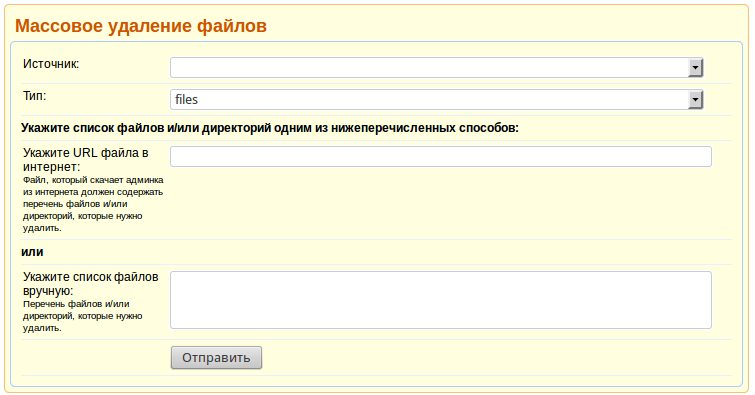Click the Укажите список файлов вручную label
This screenshot has width=755, height=395.
[x=91, y=284]
